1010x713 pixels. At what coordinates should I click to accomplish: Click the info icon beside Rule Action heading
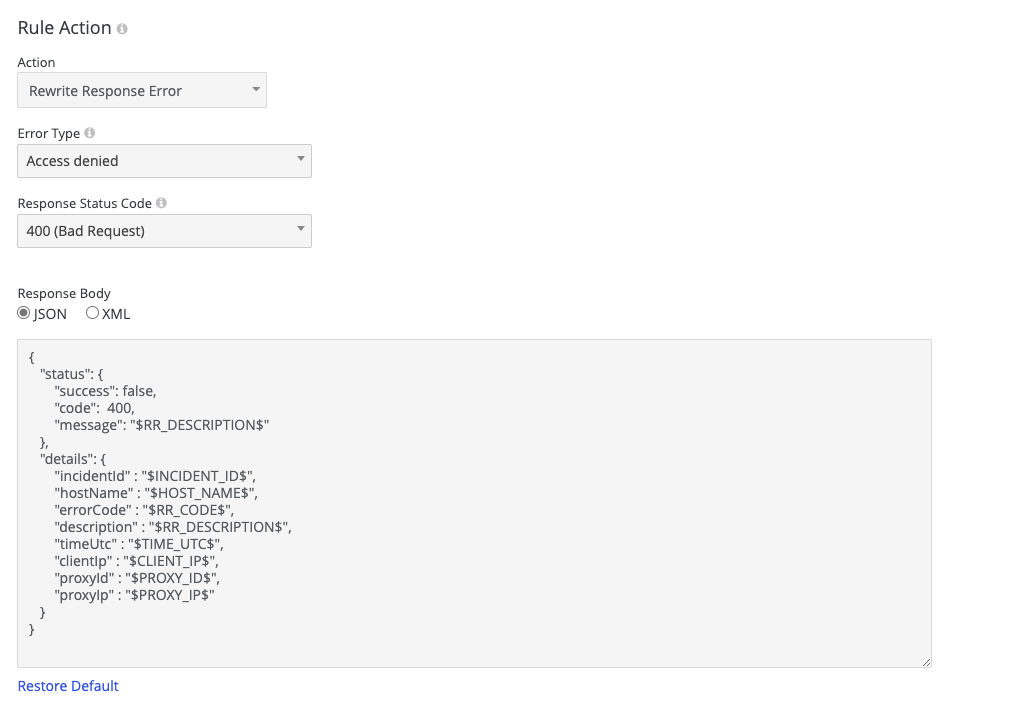point(122,28)
